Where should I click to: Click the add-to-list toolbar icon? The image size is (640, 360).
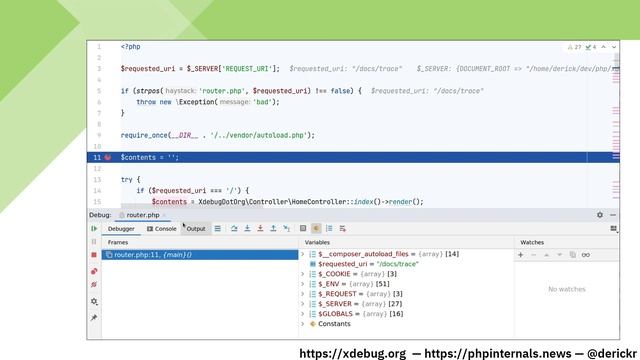[342, 229]
